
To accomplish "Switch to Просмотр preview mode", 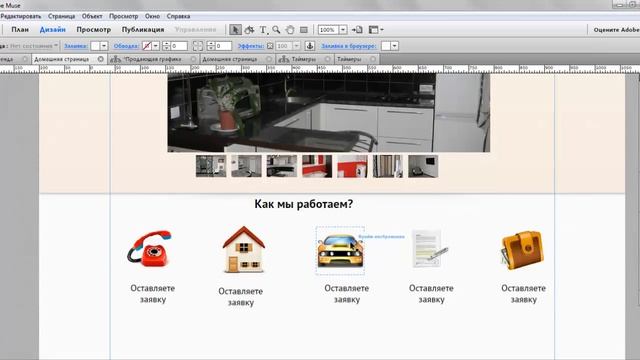I will pyautogui.click(x=93, y=30).
